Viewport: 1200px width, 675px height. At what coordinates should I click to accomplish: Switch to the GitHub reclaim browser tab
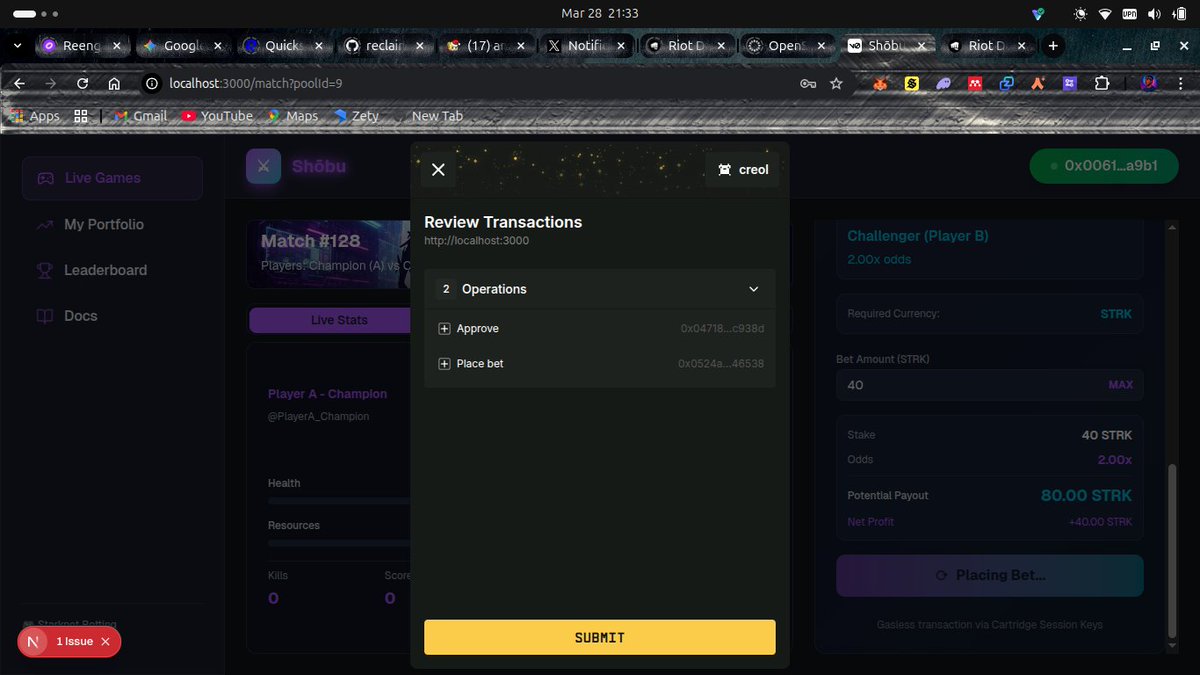(x=386, y=45)
